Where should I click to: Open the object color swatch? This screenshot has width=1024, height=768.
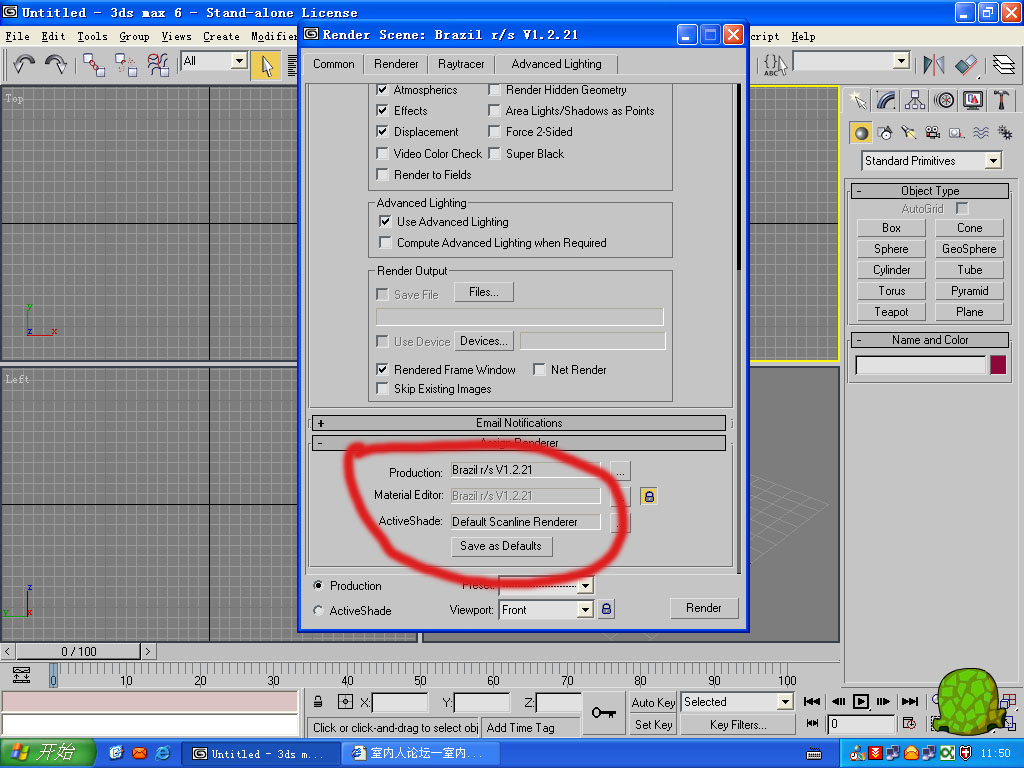click(x=998, y=365)
